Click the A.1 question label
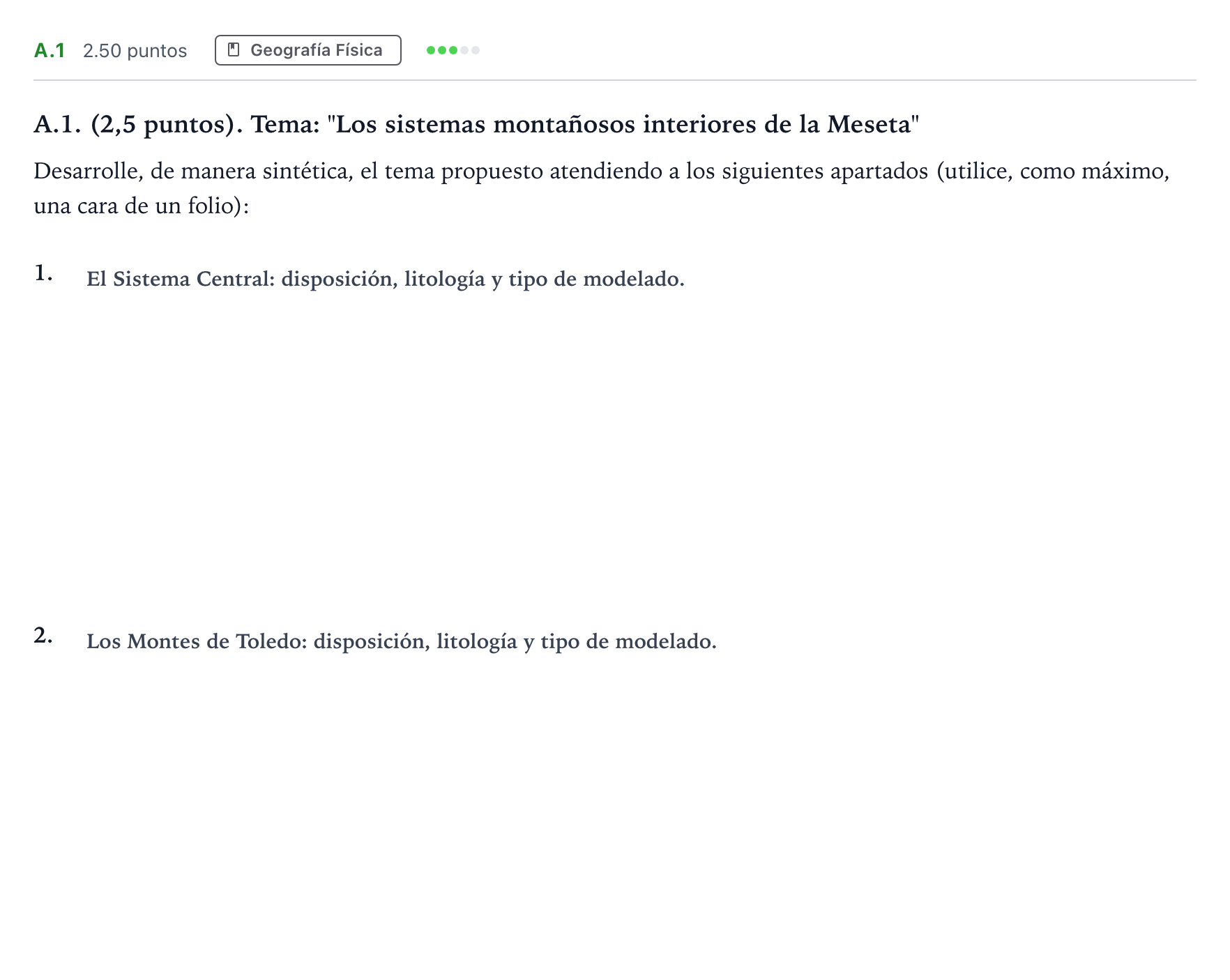Viewport: 1230px width, 980px height. pyautogui.click(x=50, y=51)
